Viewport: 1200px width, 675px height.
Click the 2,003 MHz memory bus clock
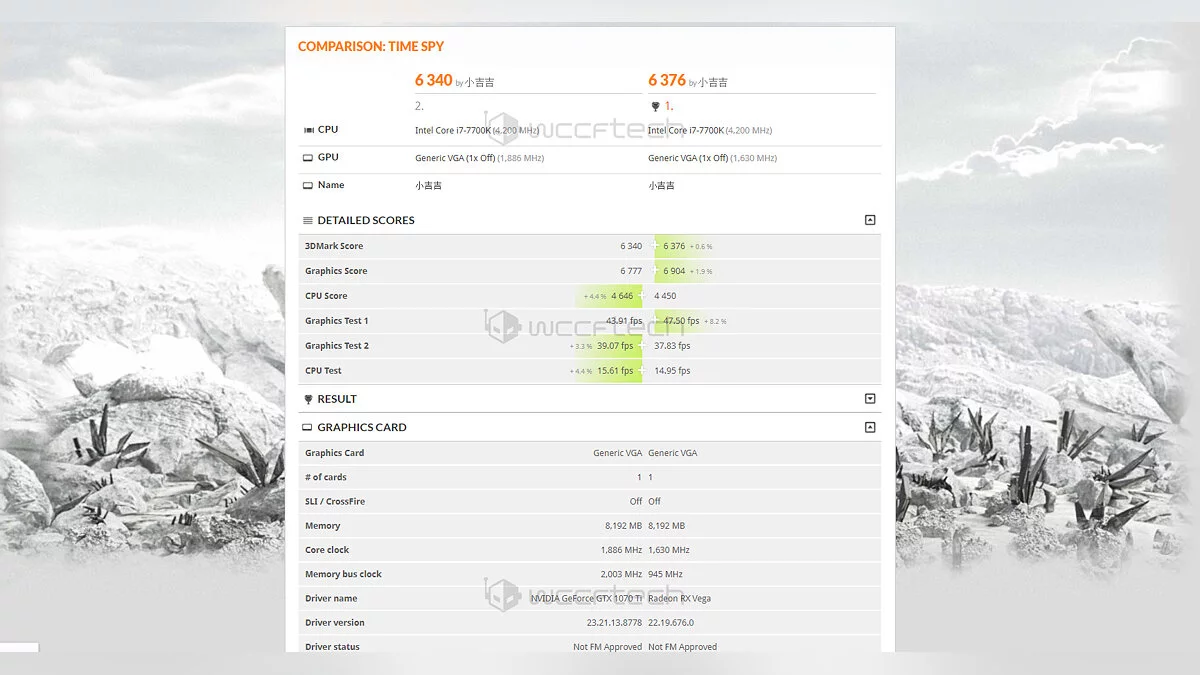point(620,574)
